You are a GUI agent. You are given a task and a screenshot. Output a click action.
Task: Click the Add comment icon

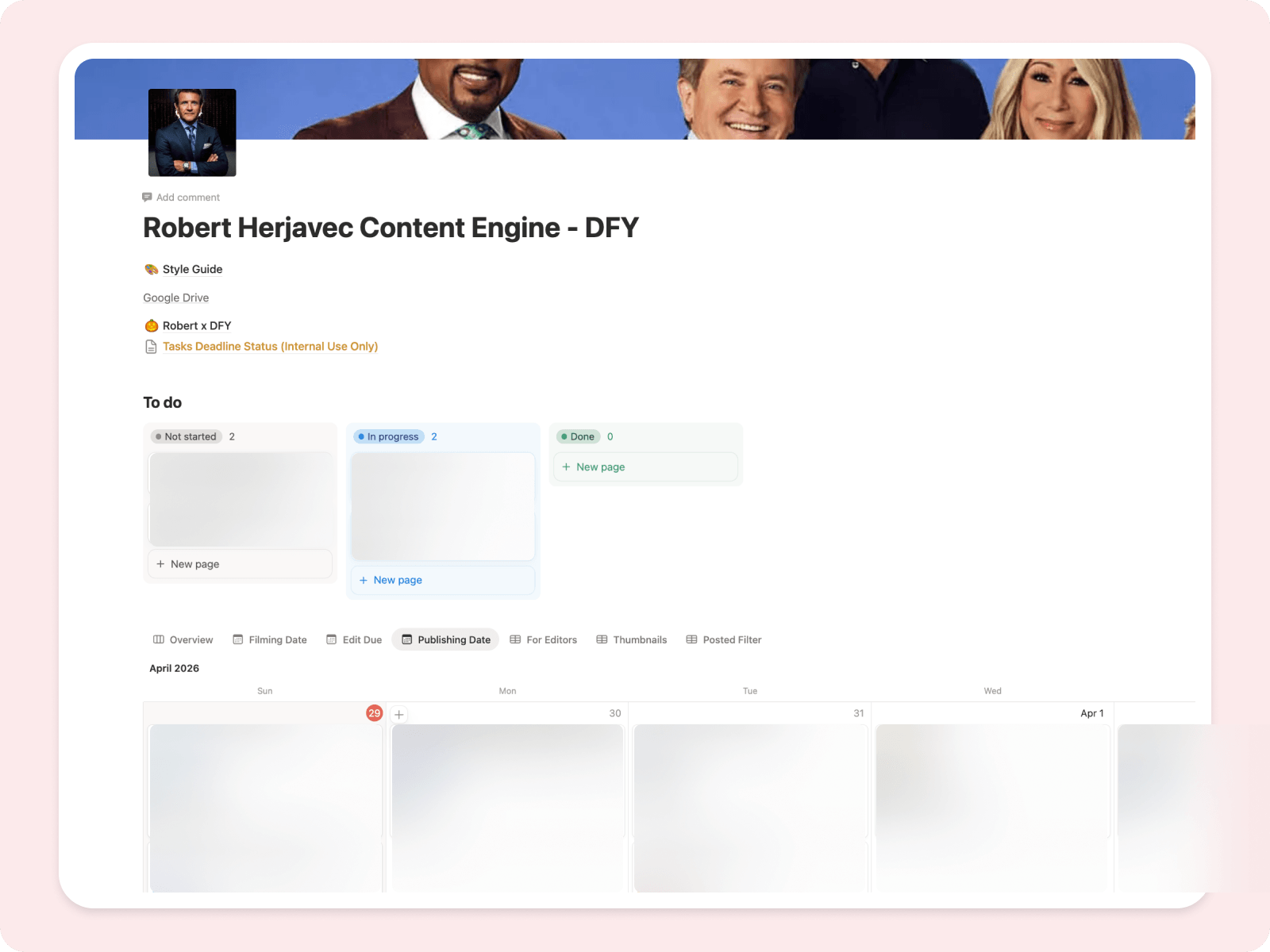coord(148,197)
